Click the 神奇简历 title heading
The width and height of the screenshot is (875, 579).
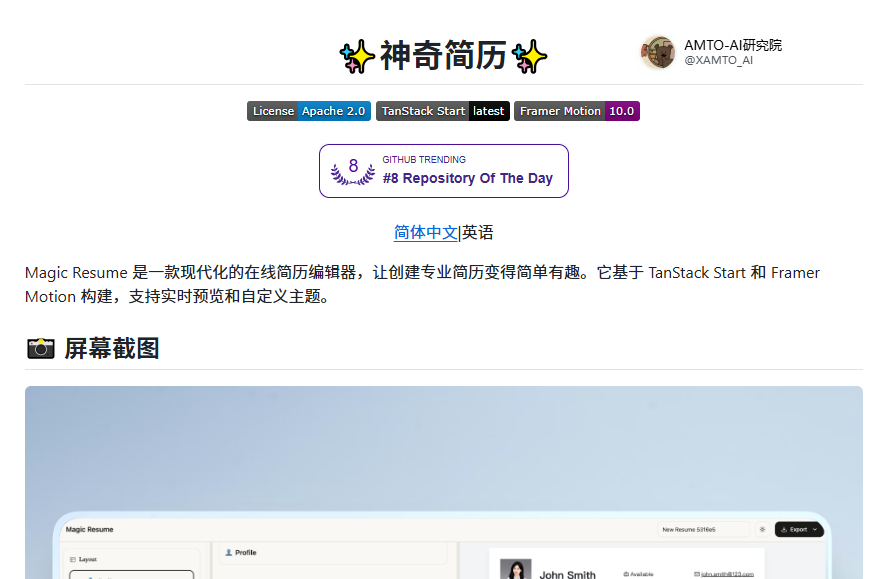443,55
